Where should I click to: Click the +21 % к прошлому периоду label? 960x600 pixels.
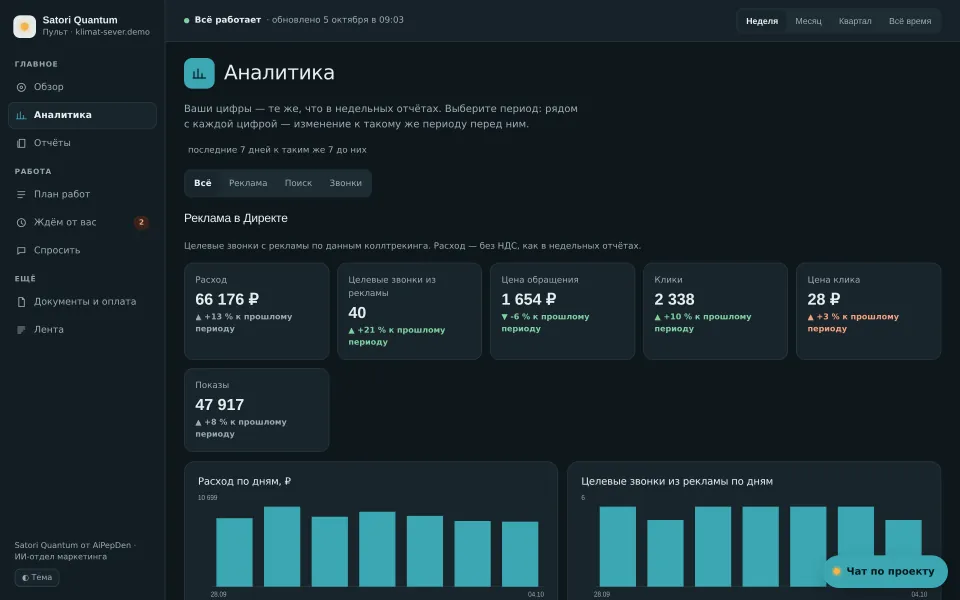397,336
